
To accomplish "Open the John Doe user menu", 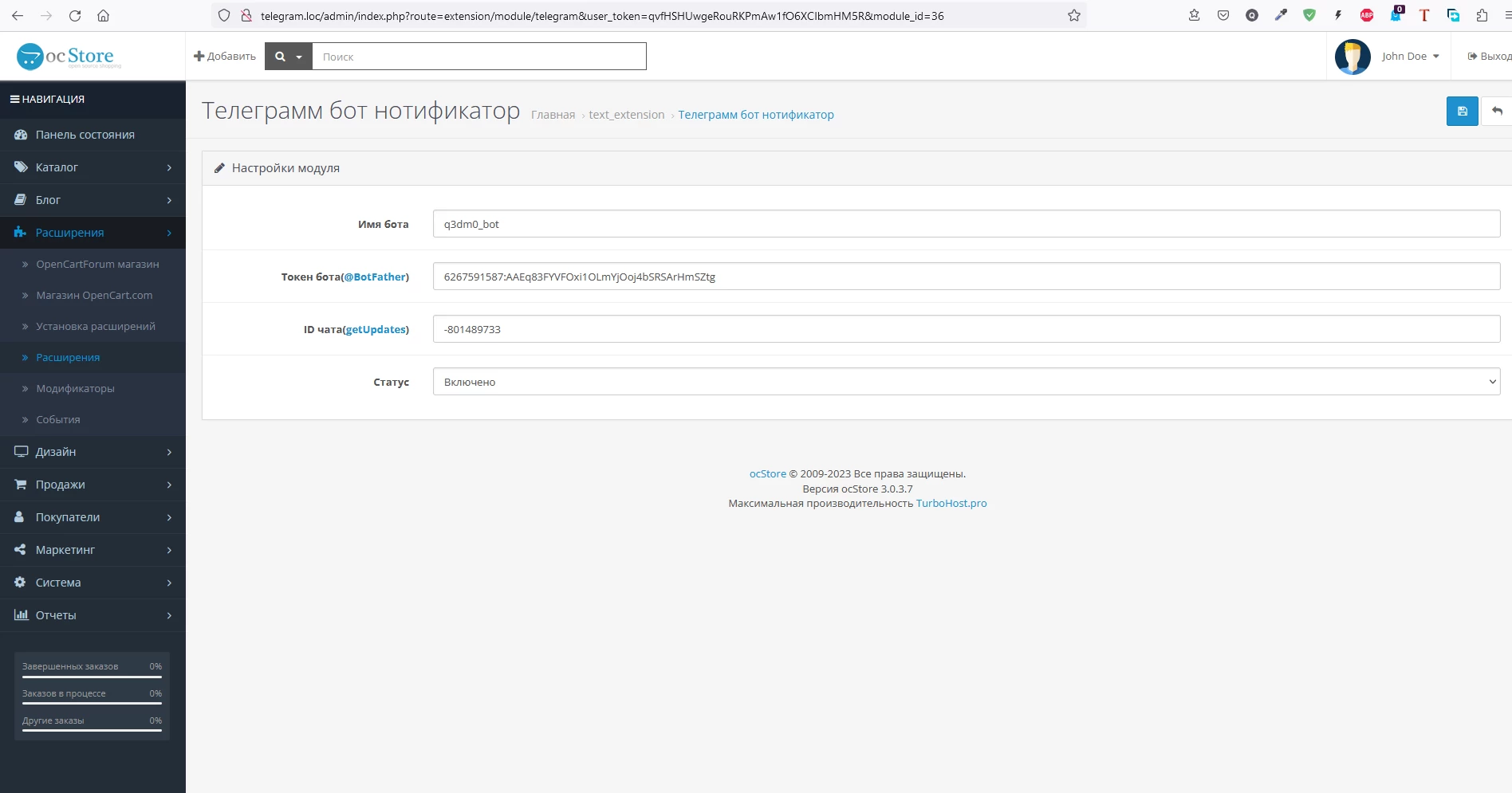I will click(1410, 56).
